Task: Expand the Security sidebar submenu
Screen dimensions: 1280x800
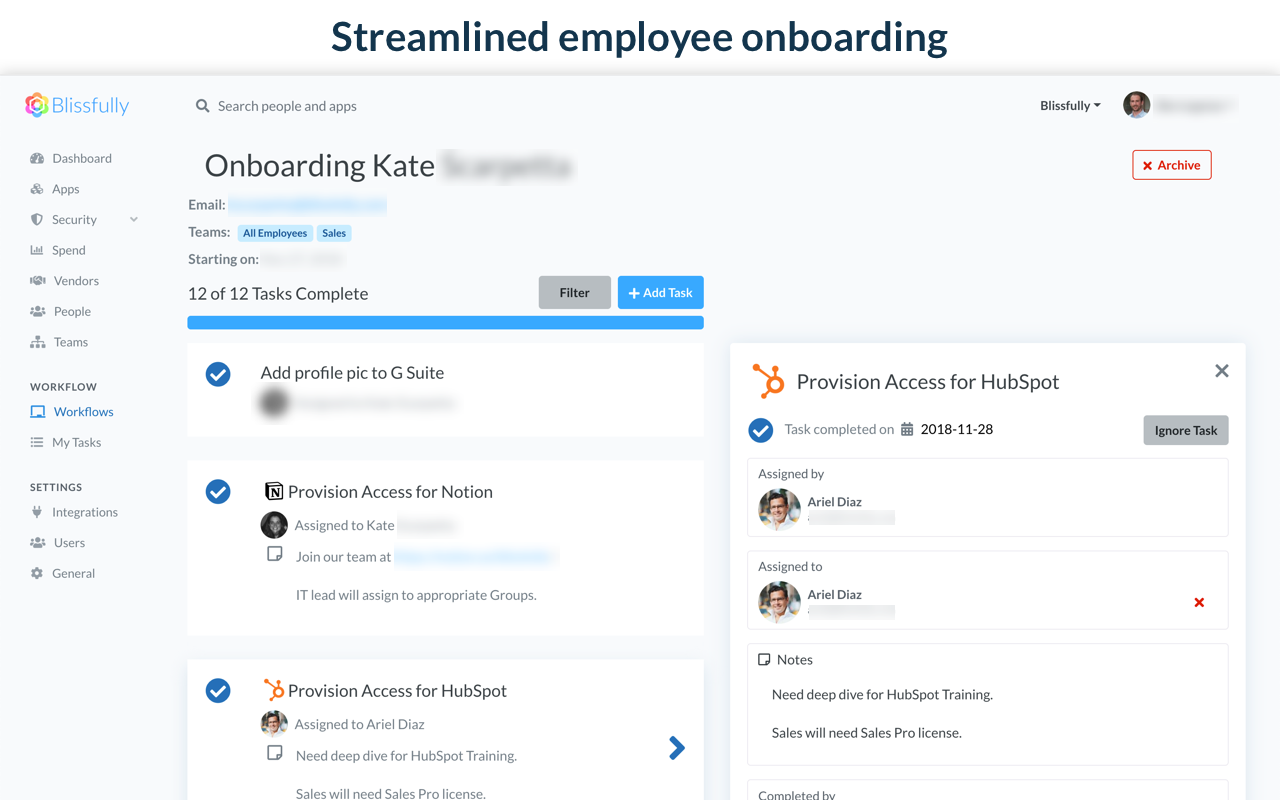Action: tap(134, 219)
